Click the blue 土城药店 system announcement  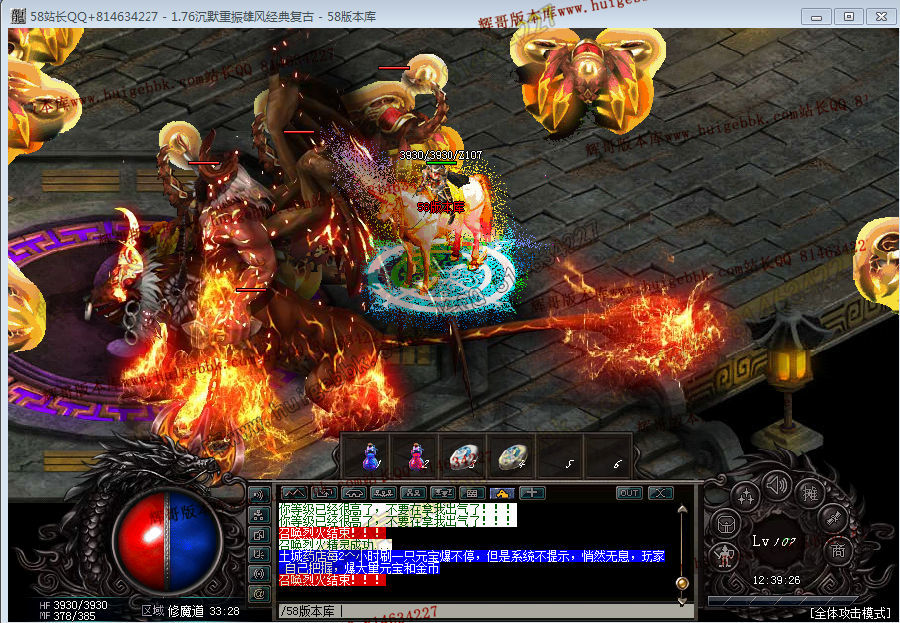(472, 562)
